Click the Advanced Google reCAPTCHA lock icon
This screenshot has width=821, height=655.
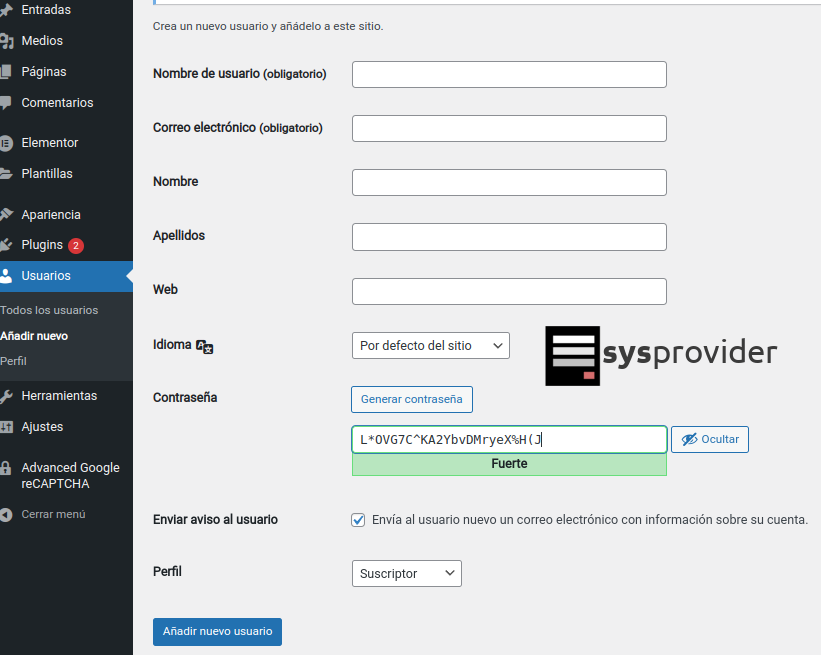[5, 468]
